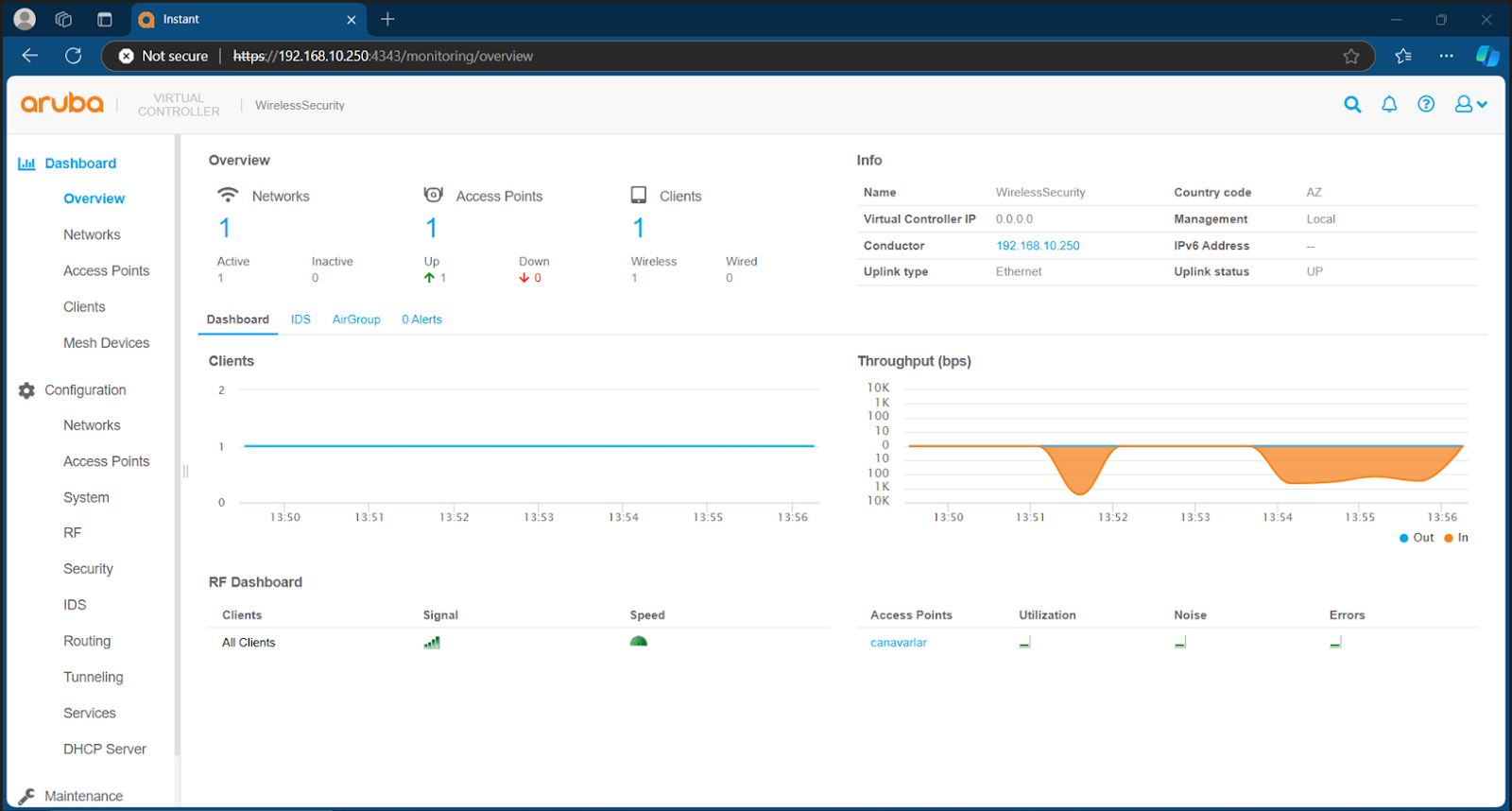Click the browser address bar URL
This screenshot has width=1512, height=811.
(x=383, y=56)
